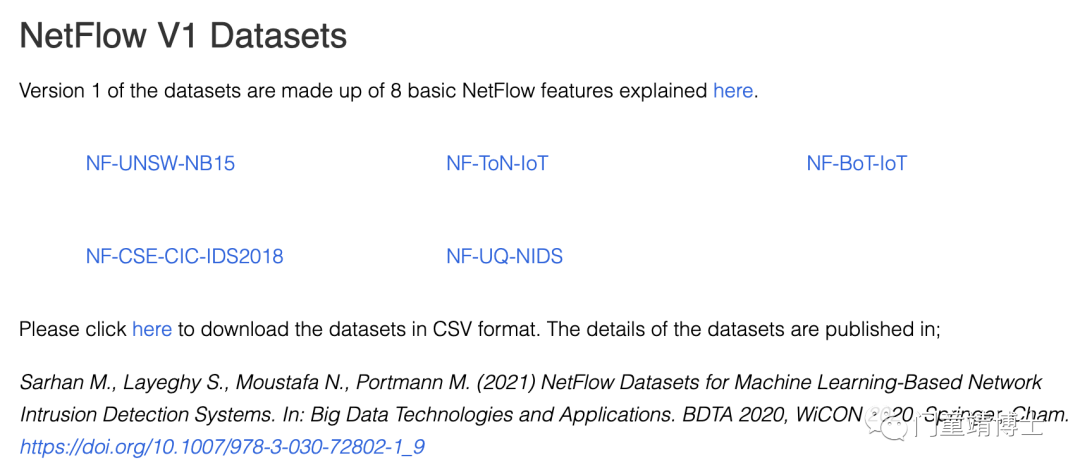This screenshot has width=1080, height=472.
Task: Follow the 'here' link explaining NetFlow features
Action: tap(733, 90)
